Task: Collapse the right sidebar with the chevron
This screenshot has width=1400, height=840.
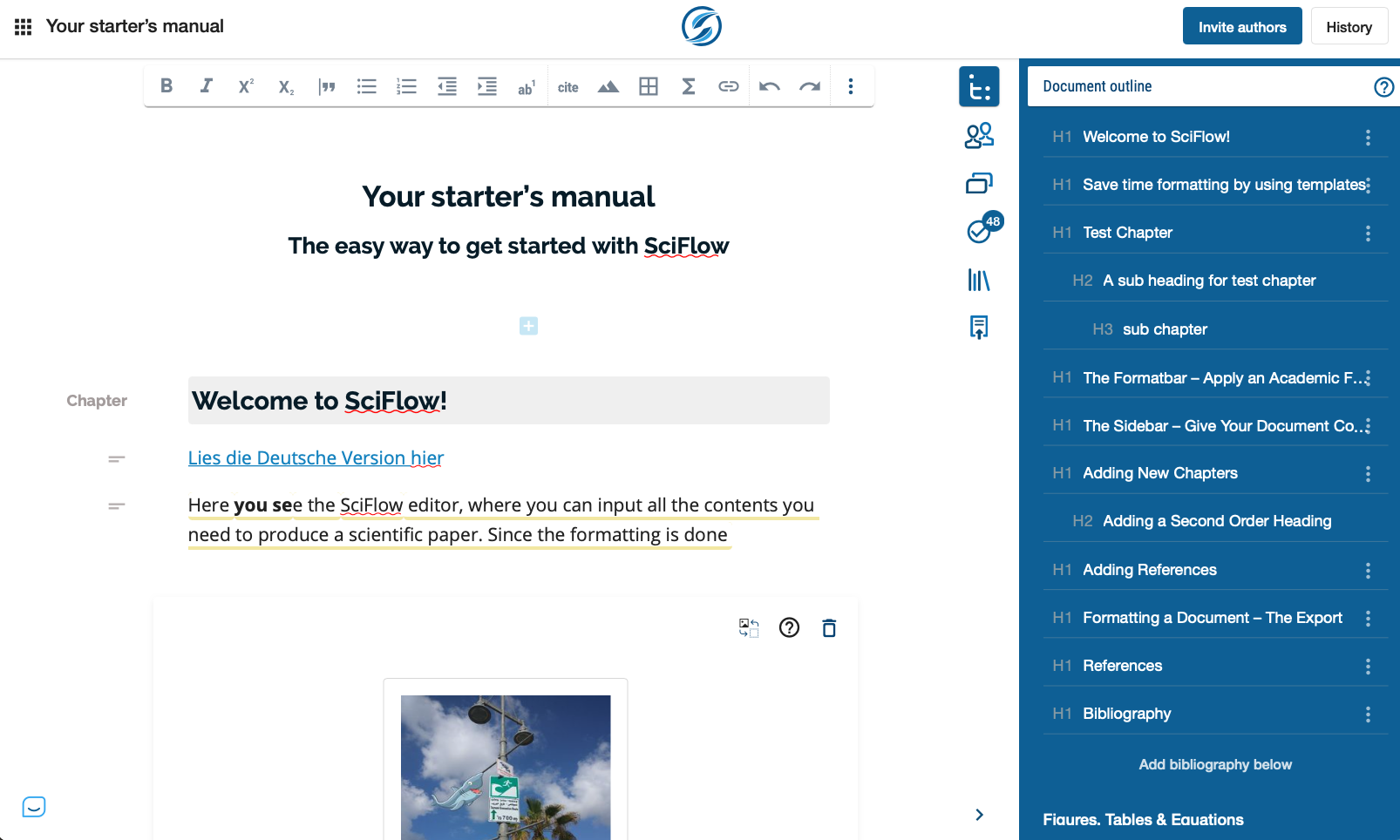Action: pos(979,814)
